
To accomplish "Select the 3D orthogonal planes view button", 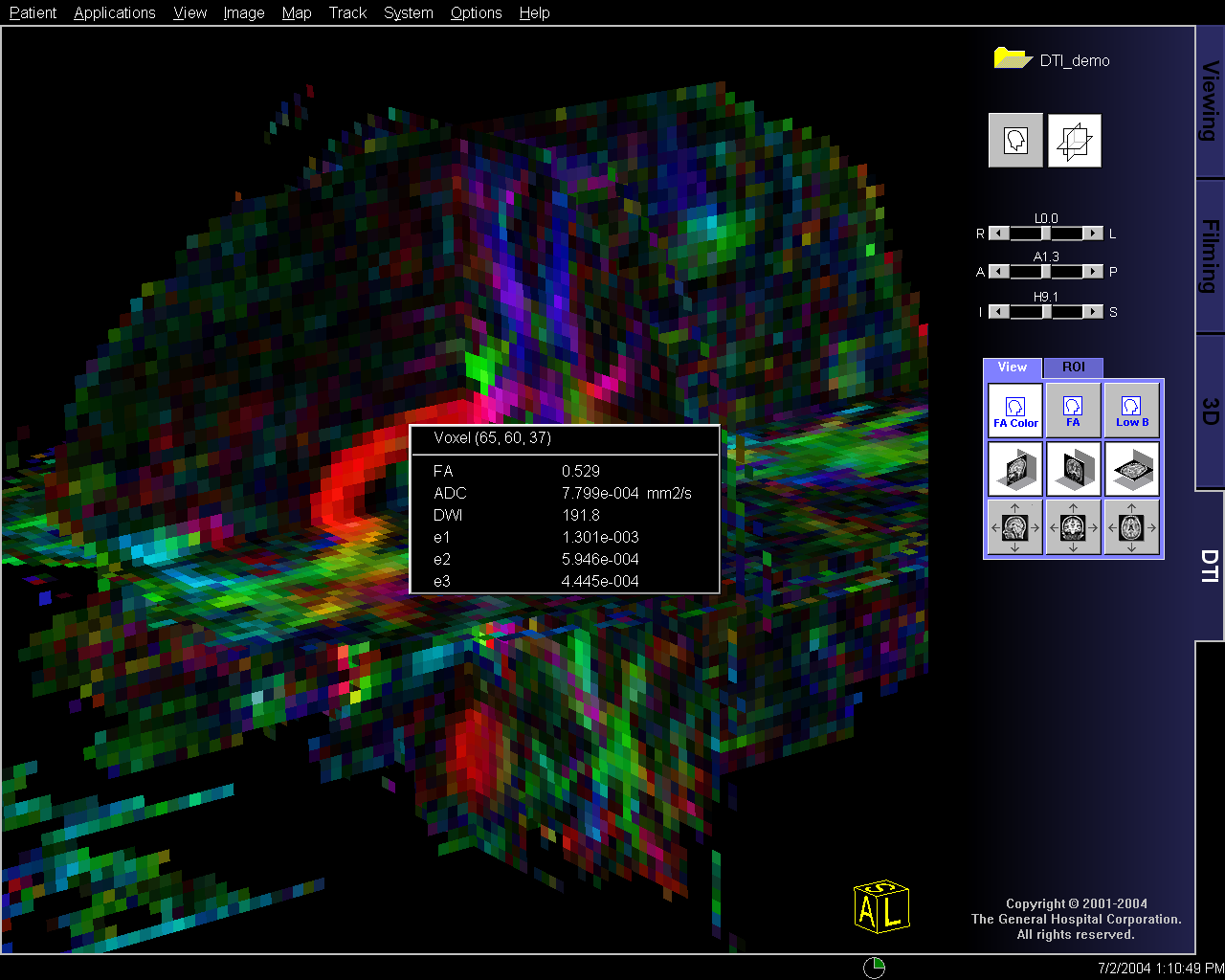I will pyautogui.click(x=1074, y=141).
